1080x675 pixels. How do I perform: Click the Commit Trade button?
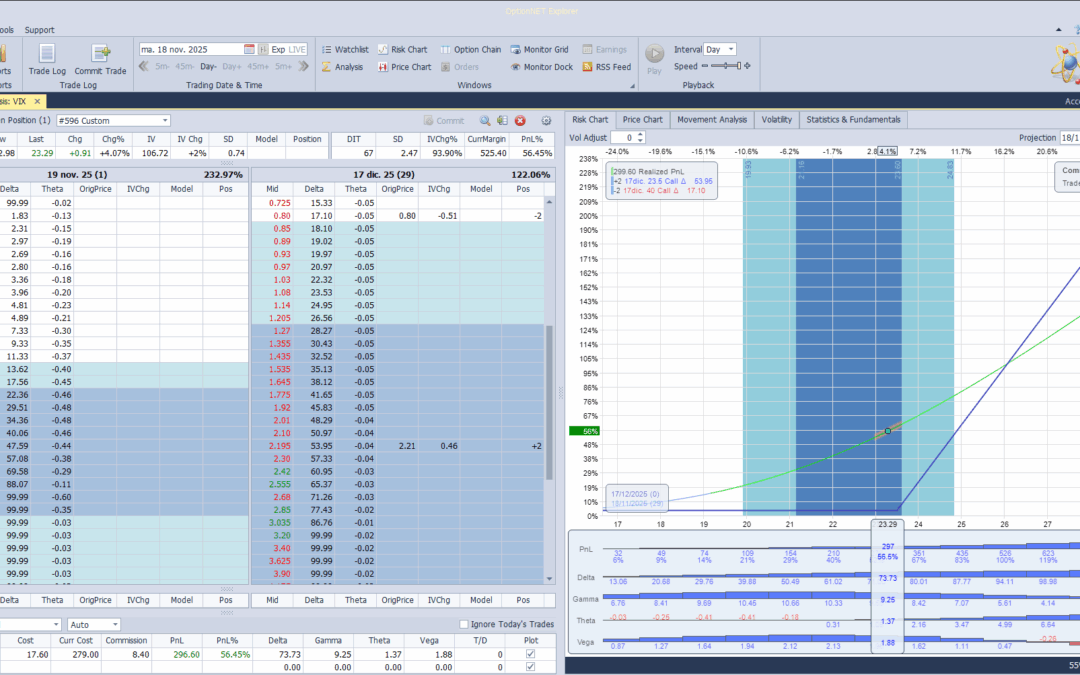[x=100, y=60]
